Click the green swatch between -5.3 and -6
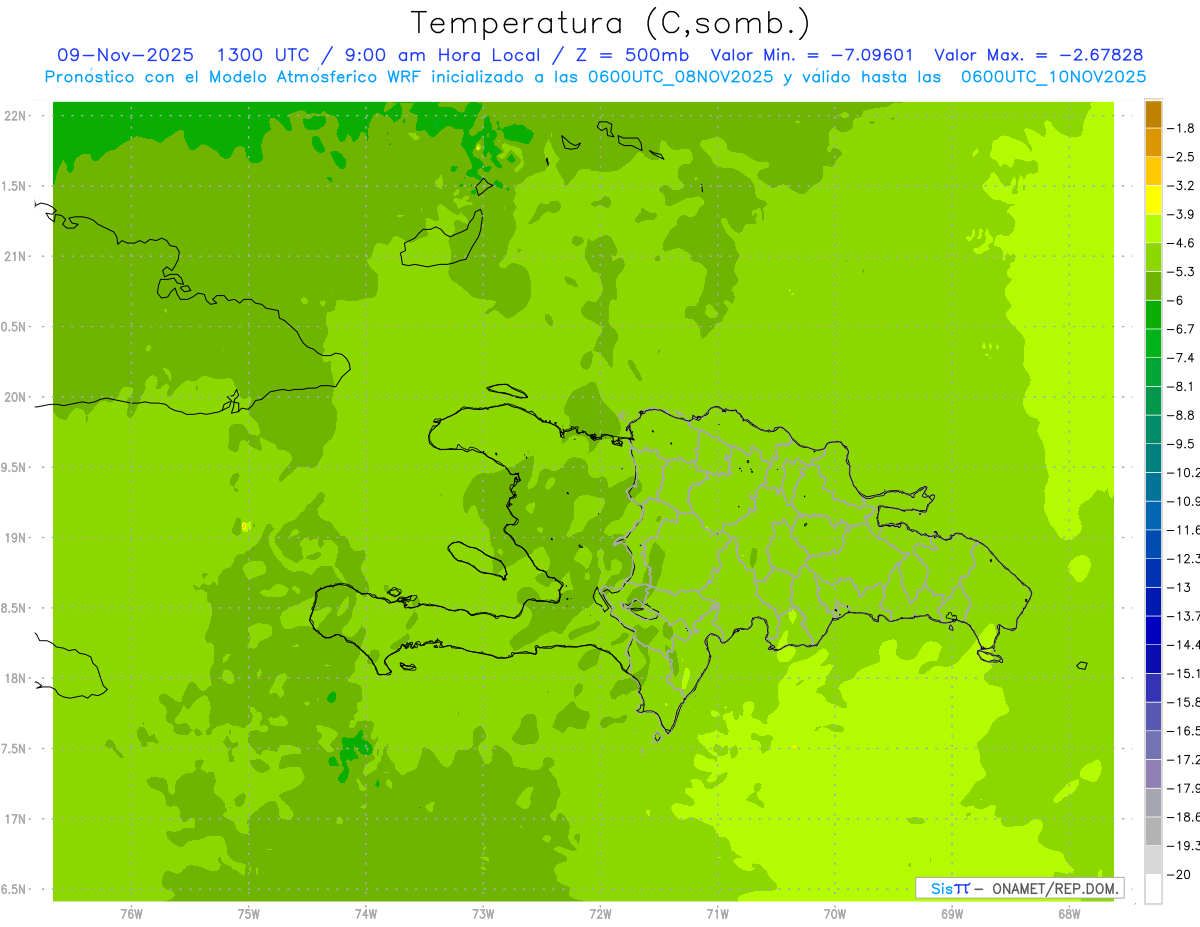Screen dimensions: 1200x927 pyautogui.click(x=1153, y=286)
